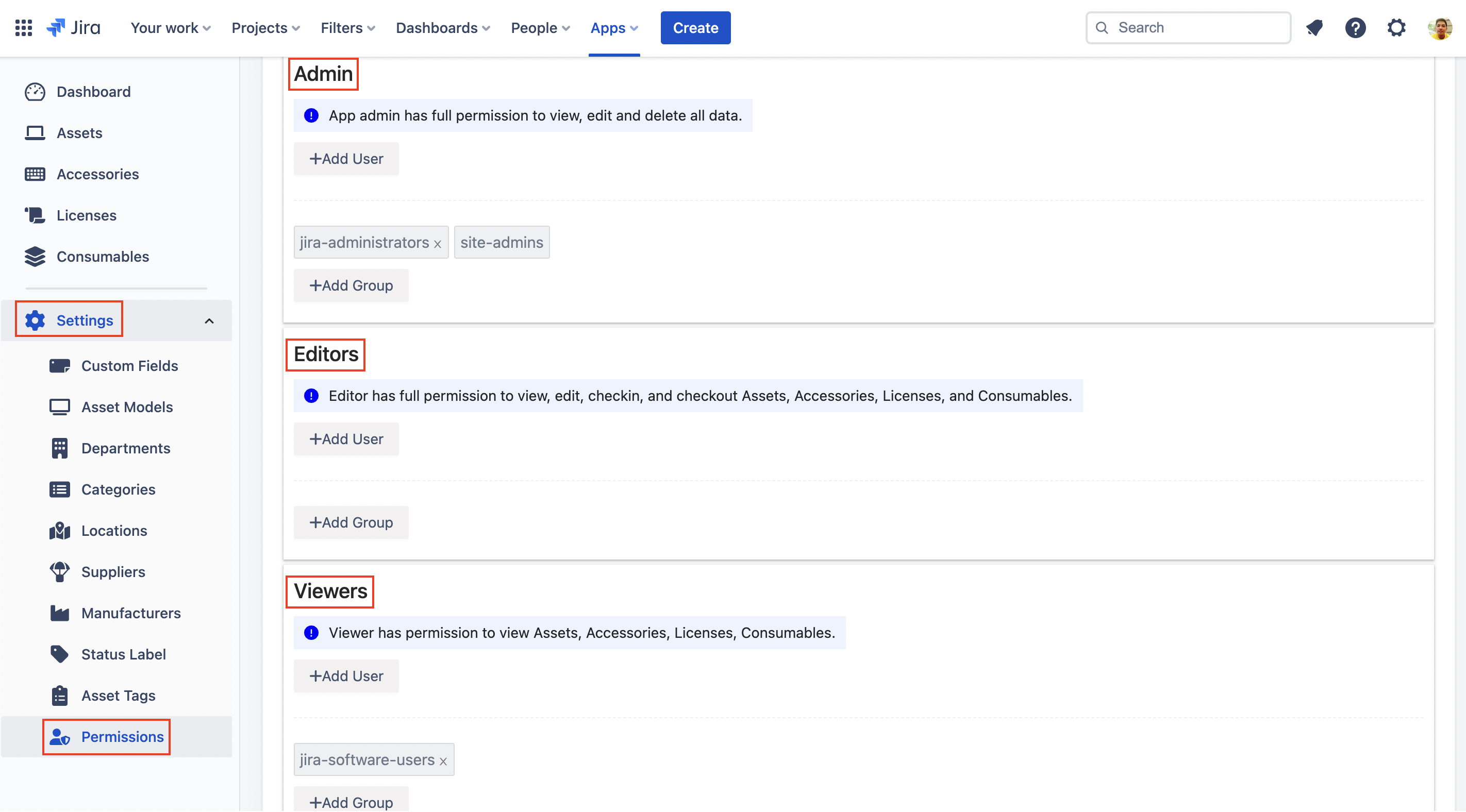Click Add User under Editors

[346, 439]
